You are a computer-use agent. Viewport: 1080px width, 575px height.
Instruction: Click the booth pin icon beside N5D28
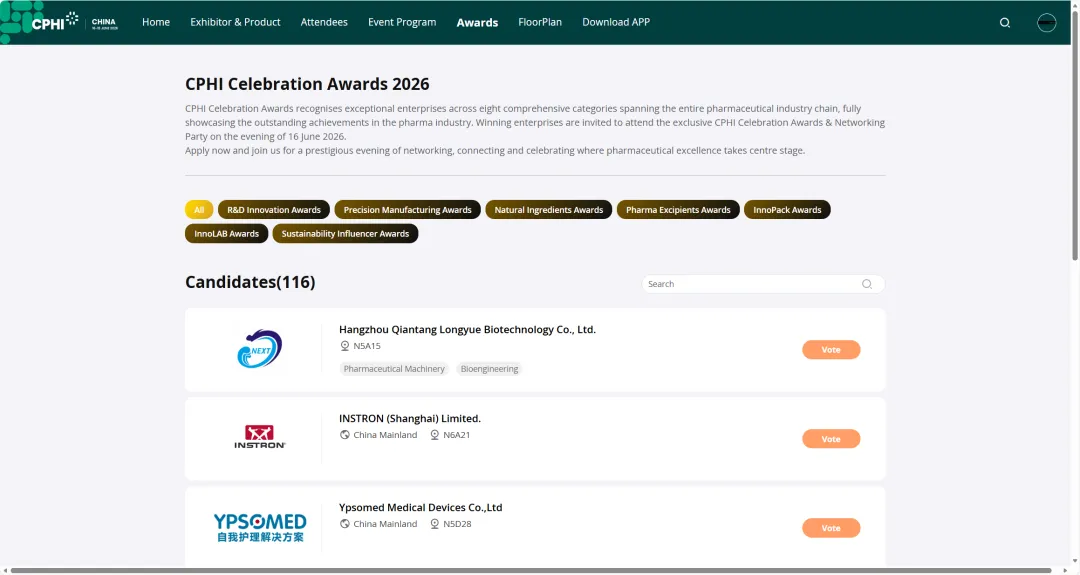pyautogui.click(x=435, y=523)
